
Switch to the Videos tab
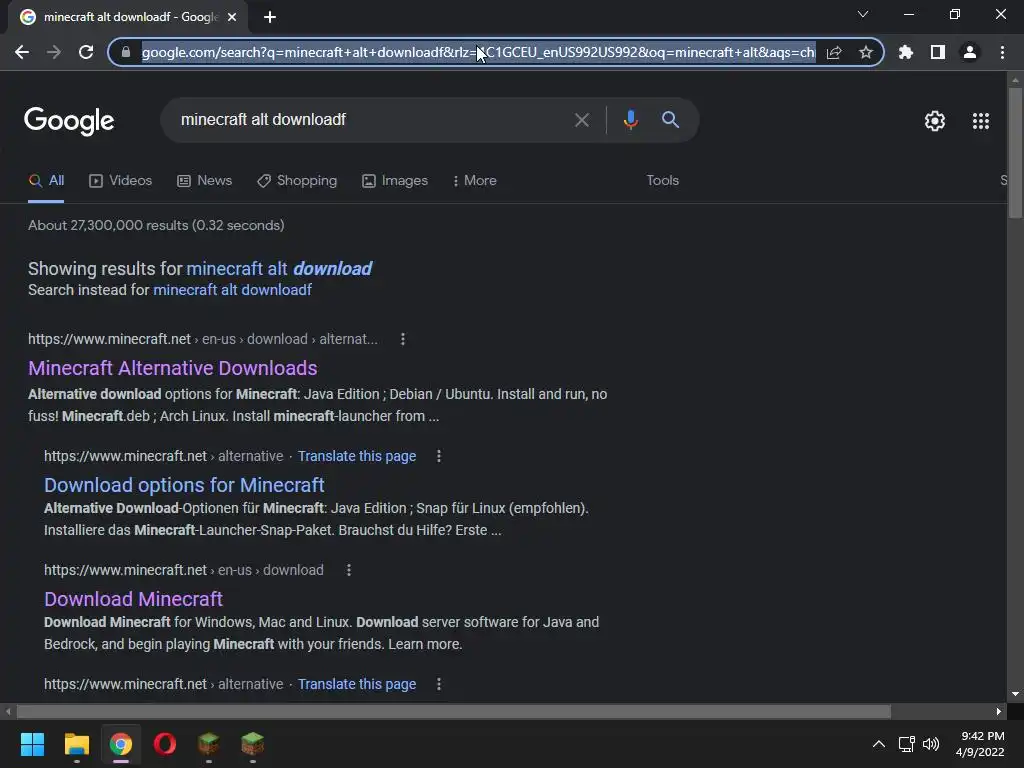121,181
